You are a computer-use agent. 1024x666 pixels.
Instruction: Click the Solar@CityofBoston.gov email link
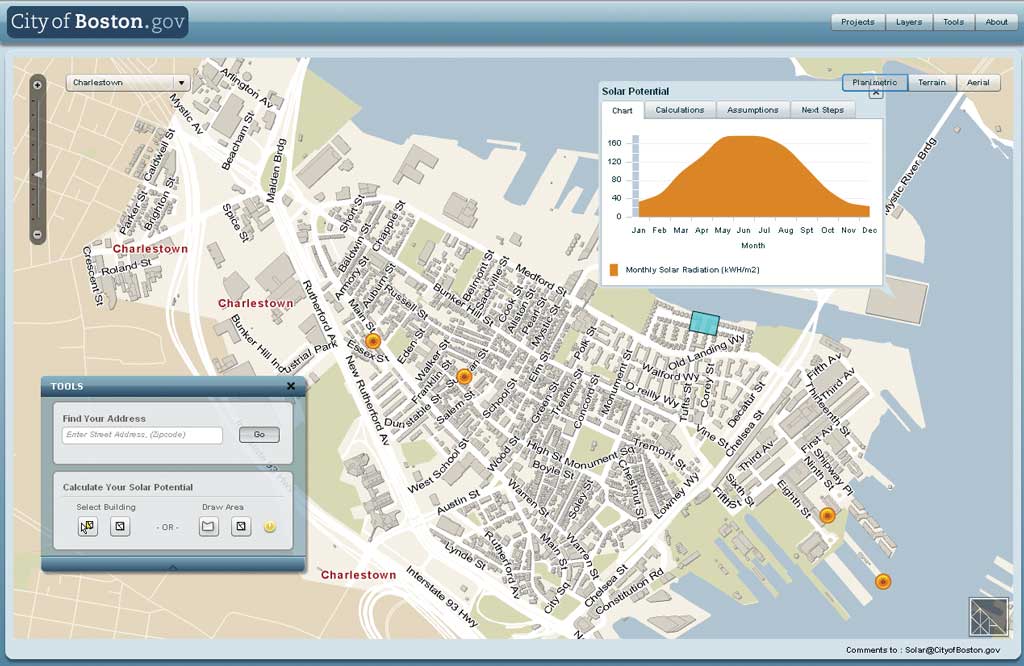952,650
